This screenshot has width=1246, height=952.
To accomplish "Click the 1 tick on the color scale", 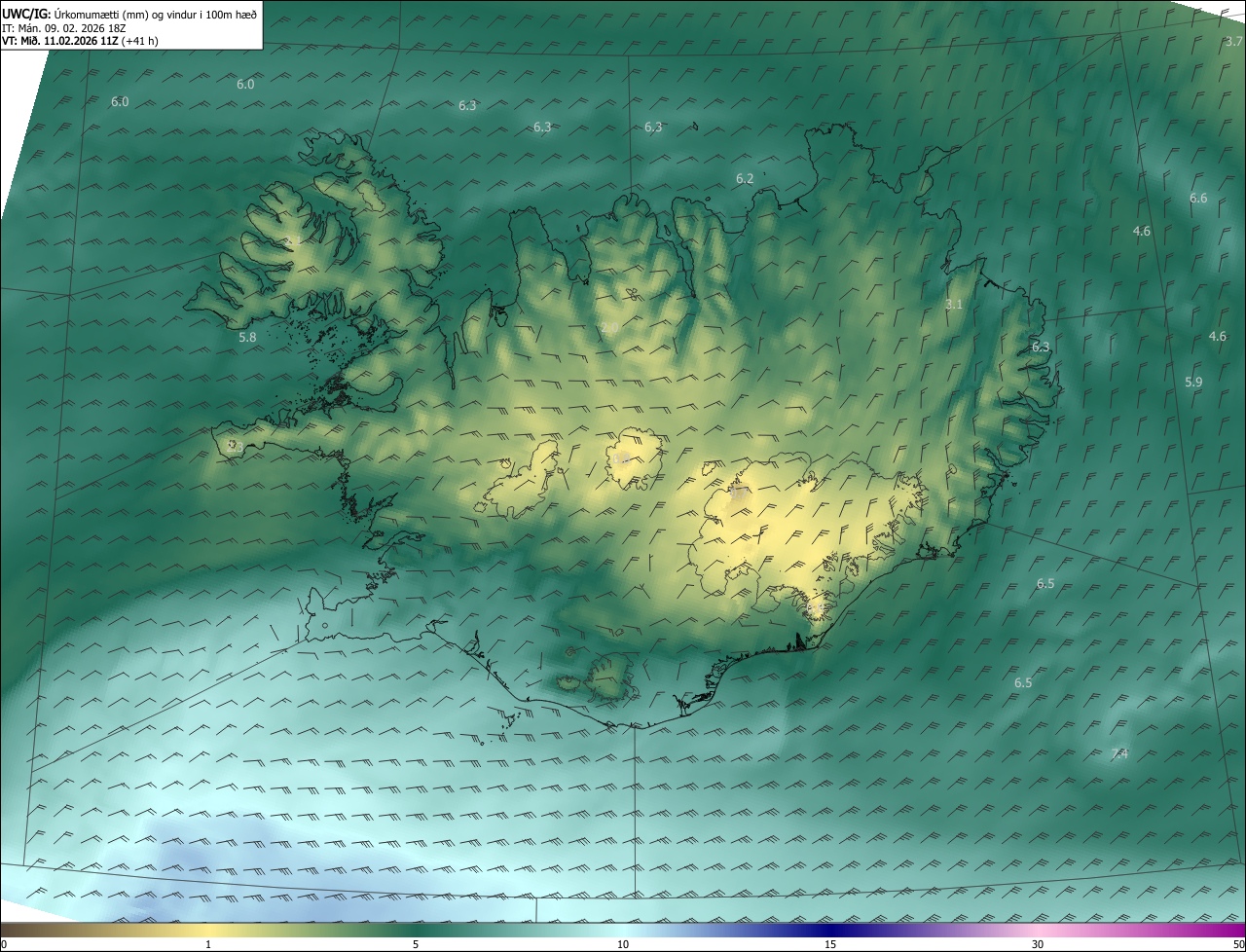I will [x=208, y=944].
